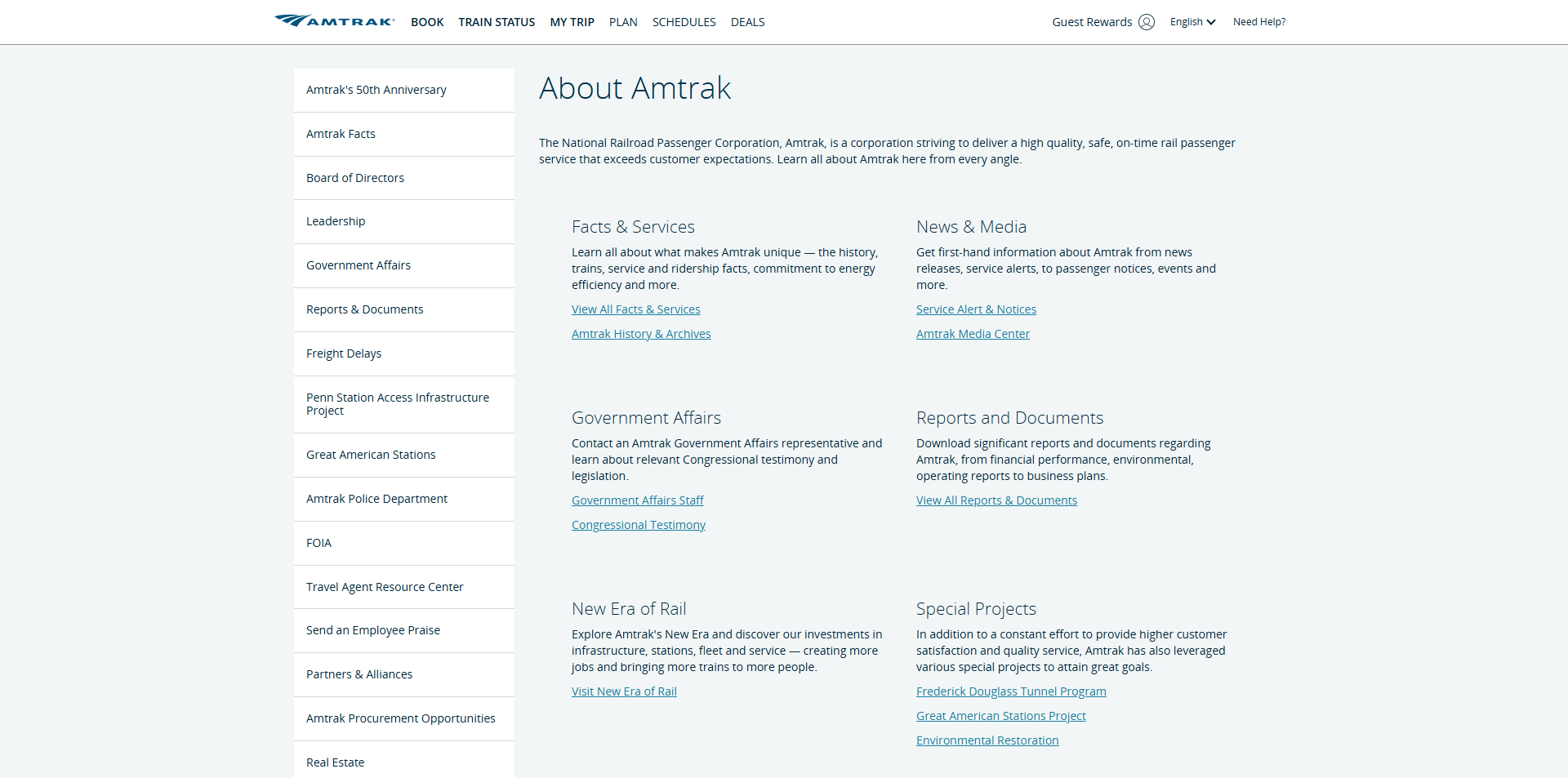The width and height of the screenshot is (1568, 778).
Task: Click the Amtrak logo in header
Action: click(335, 21)
